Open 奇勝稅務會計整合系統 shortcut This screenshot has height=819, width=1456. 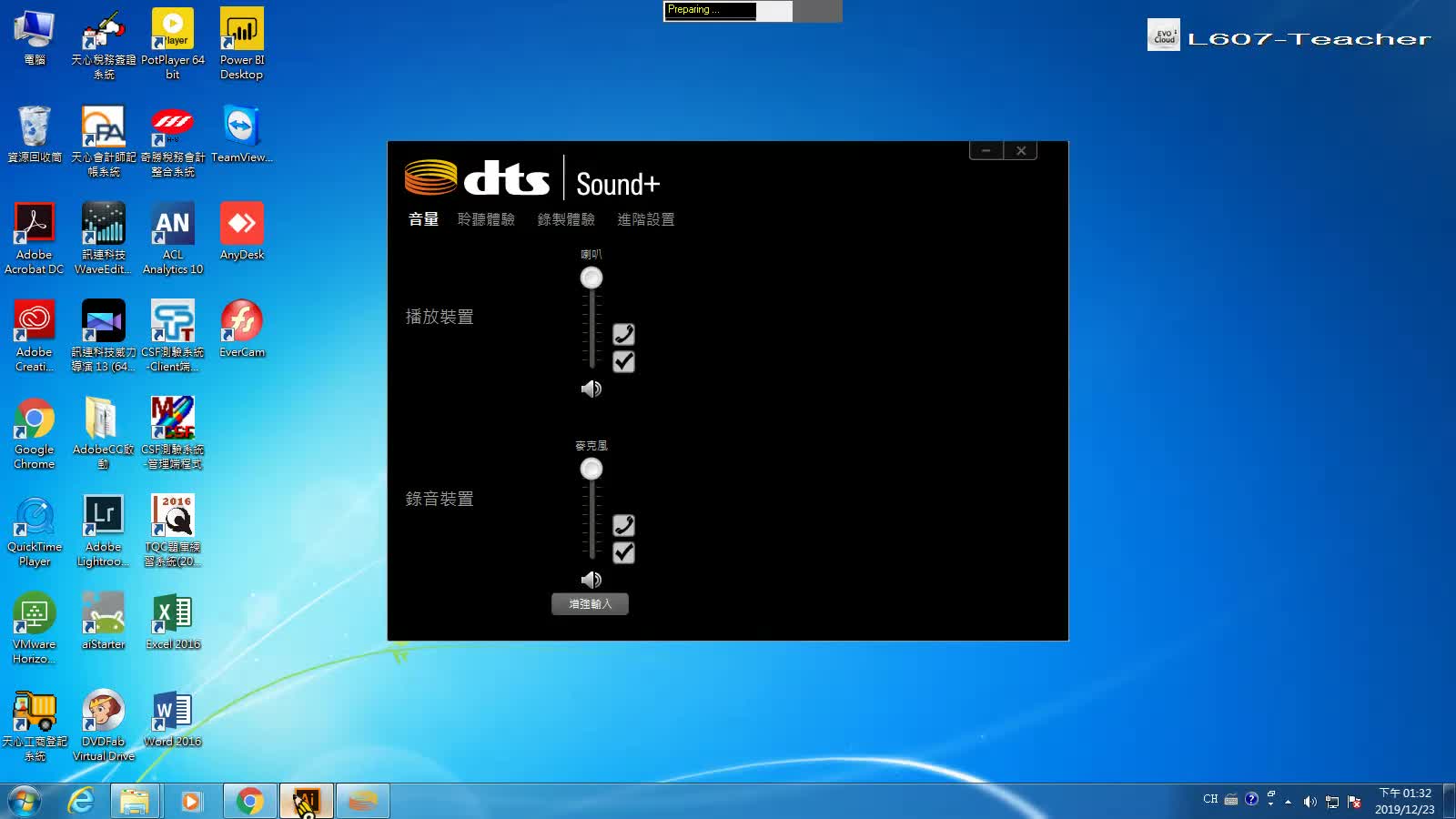[173, 141]
